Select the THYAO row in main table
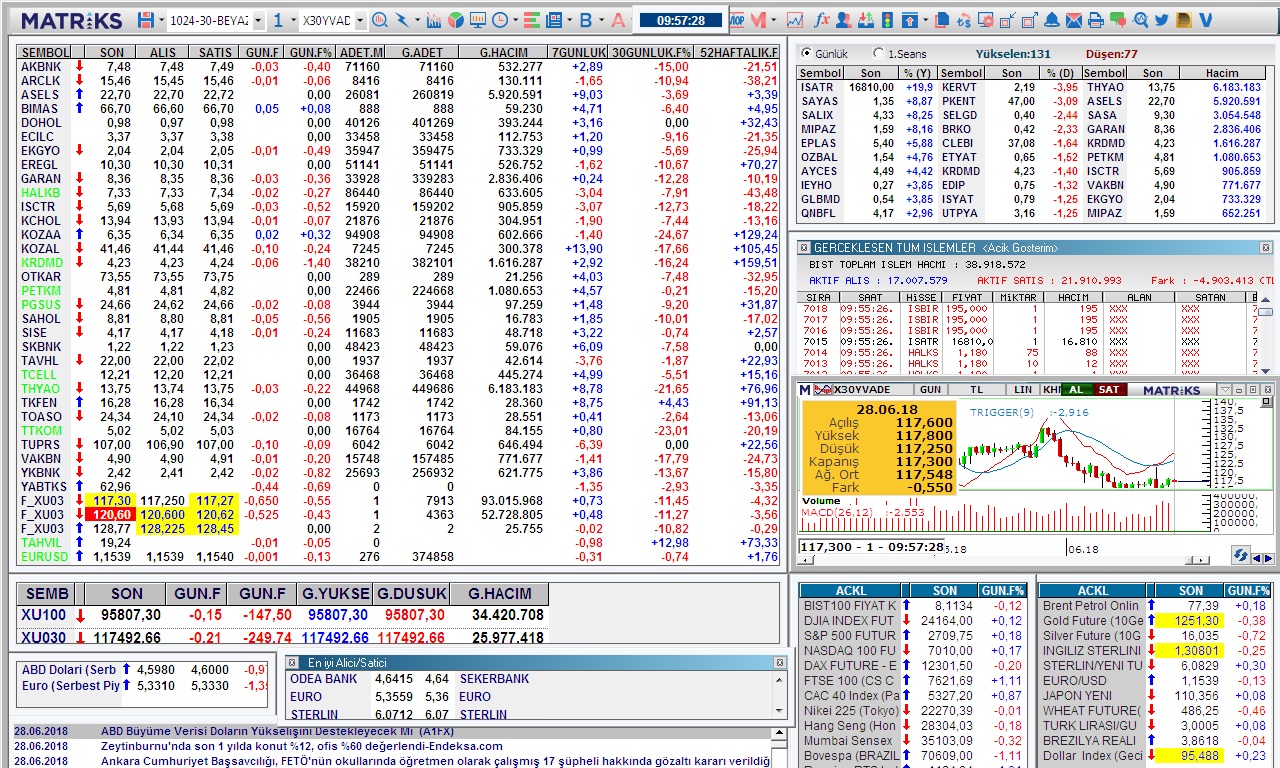 tap(399, 388)
